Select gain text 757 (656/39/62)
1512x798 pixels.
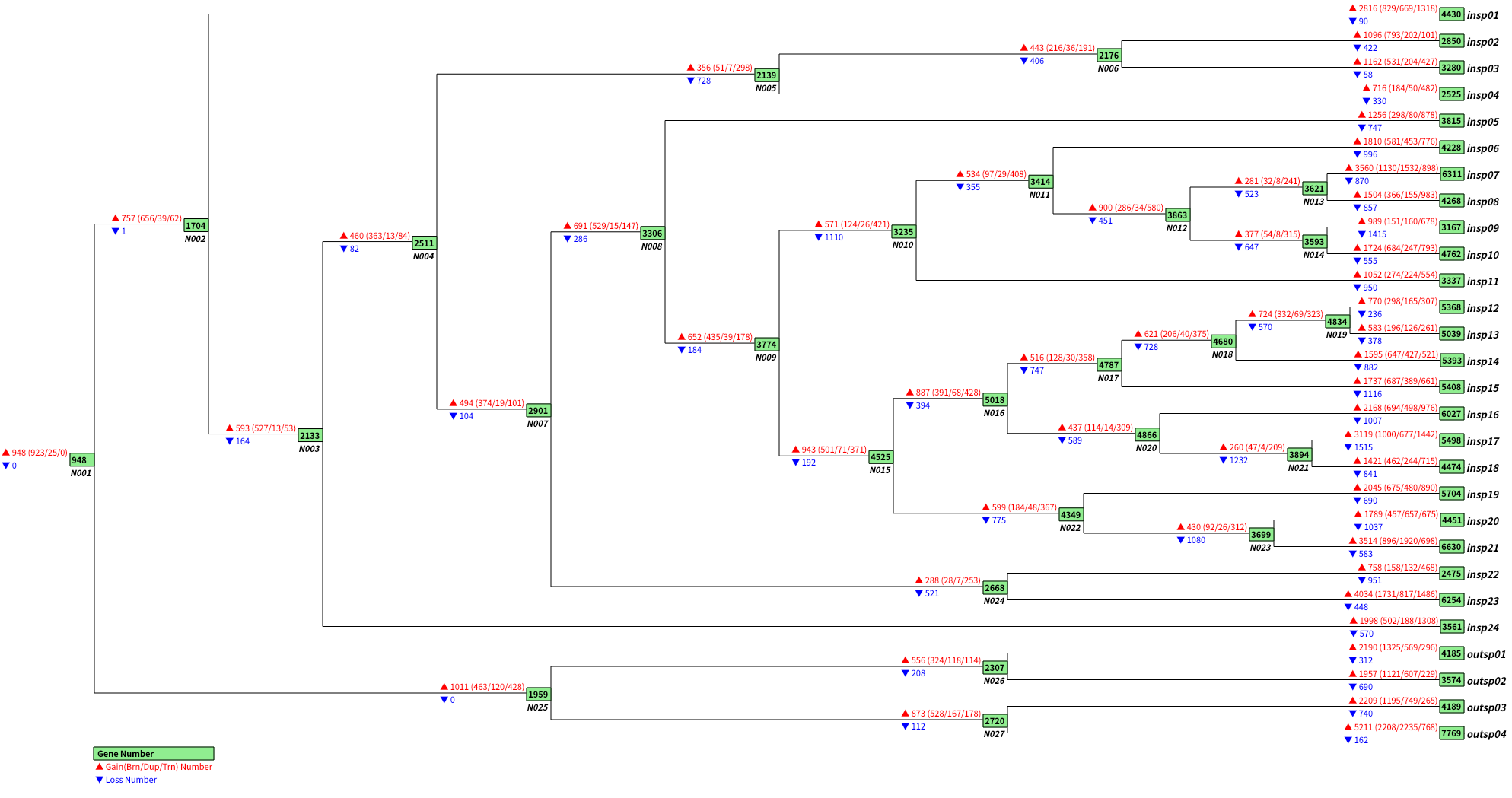(x=151, y=218)
